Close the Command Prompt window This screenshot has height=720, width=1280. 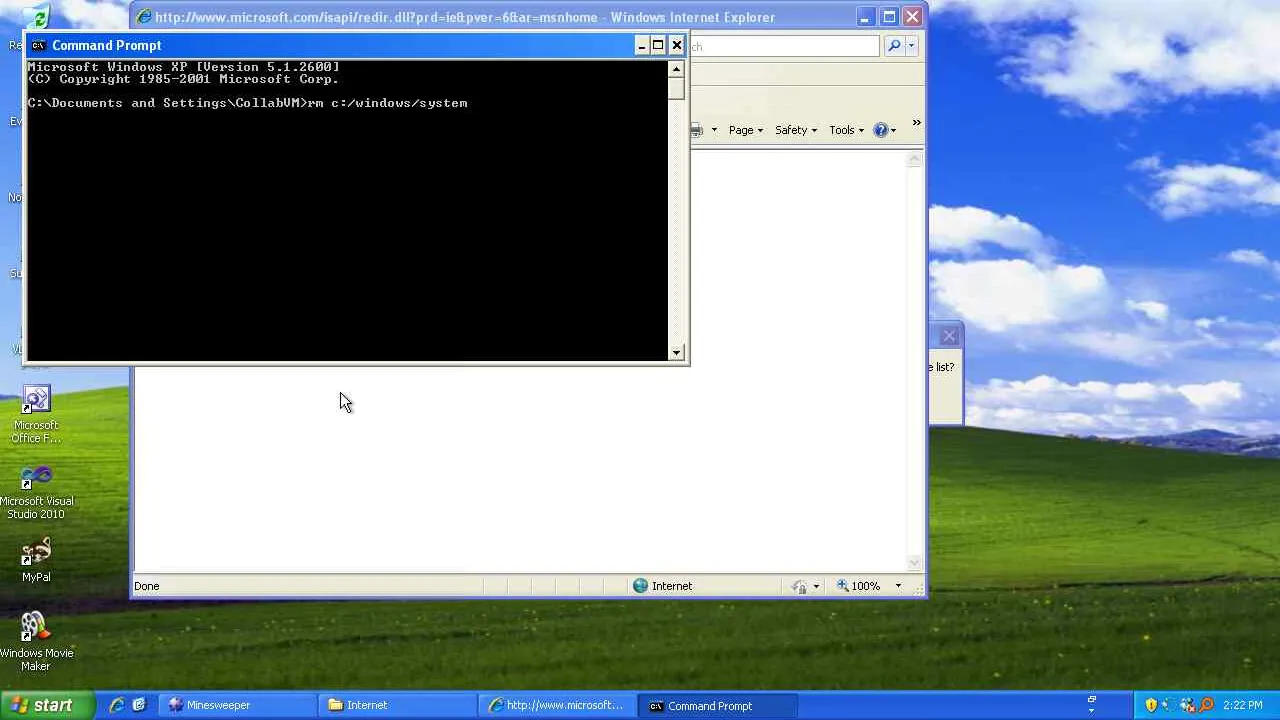click(677, 45)
